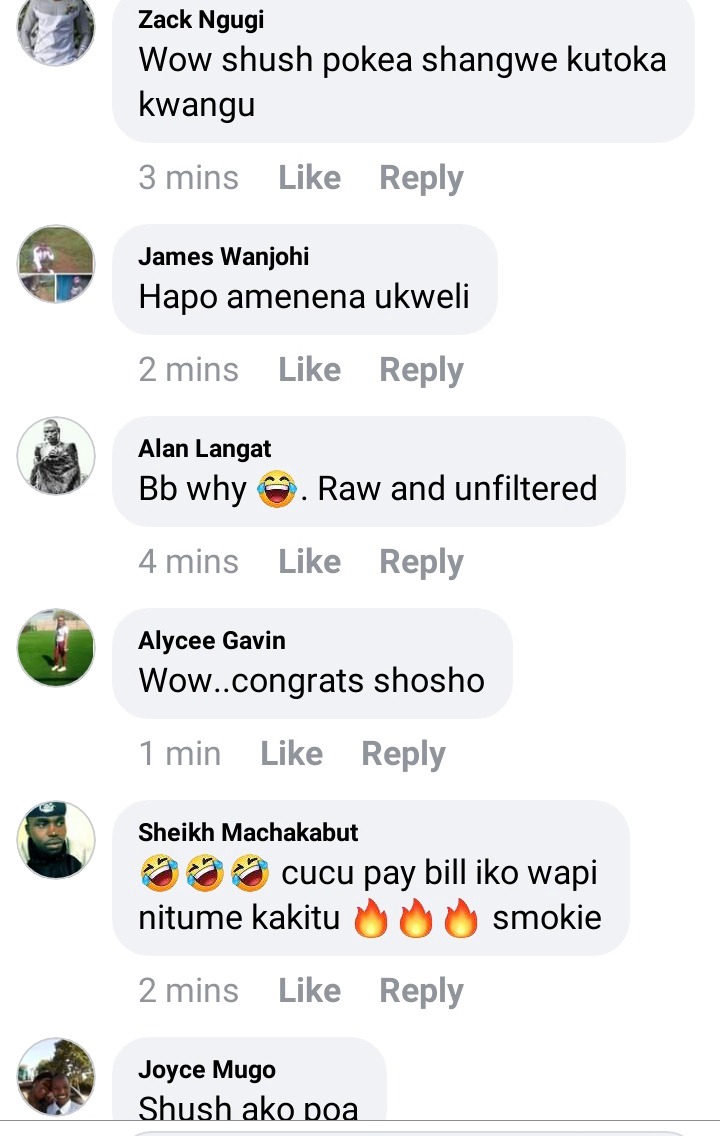Open James Wanjohi's profile picture
Image resolution: width=720 pixels, height=1136 pixels.
56,264
